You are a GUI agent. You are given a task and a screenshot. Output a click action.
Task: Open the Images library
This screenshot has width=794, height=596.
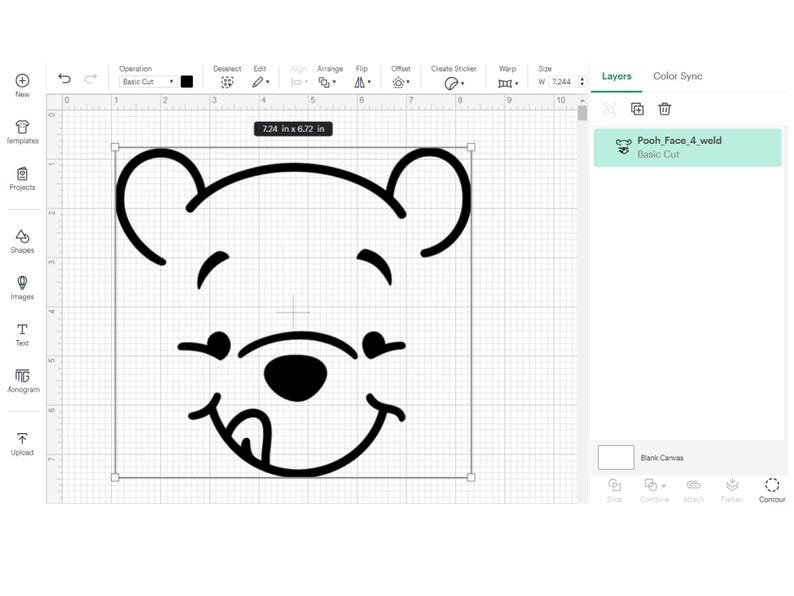22,288
